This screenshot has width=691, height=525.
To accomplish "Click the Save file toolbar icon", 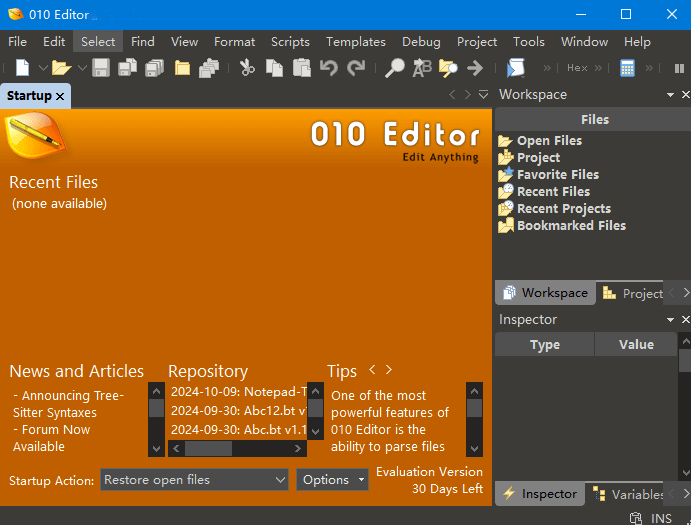I will tap(101, 68).
